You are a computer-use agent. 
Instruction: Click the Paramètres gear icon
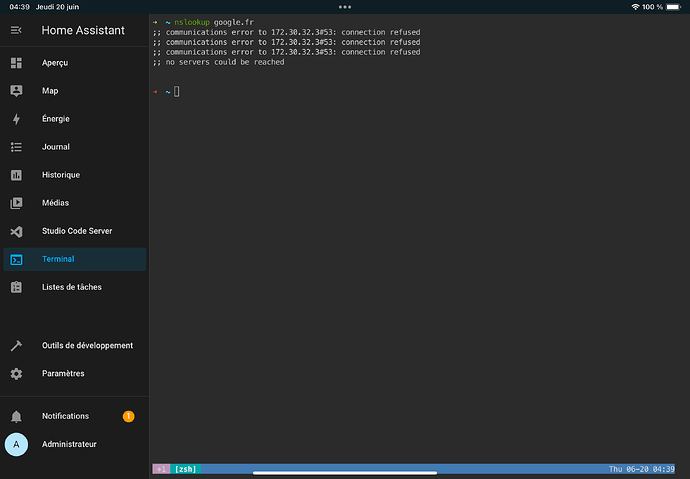(x=16, y=374)
